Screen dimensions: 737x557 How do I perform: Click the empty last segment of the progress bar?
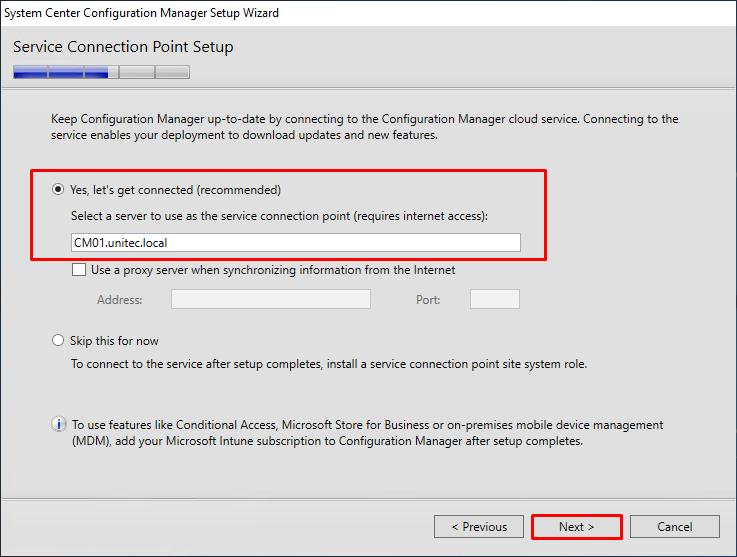(x=172, y=72)
